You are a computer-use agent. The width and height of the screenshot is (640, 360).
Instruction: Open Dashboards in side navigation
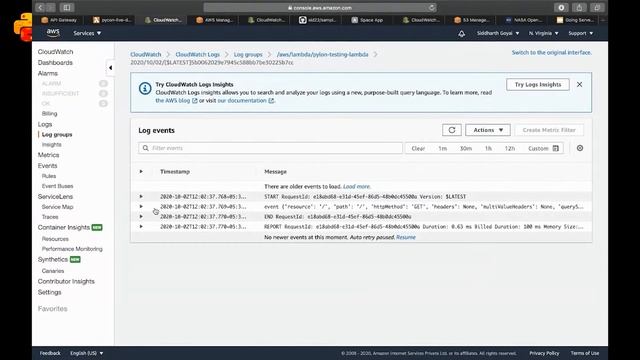[55, 62]
